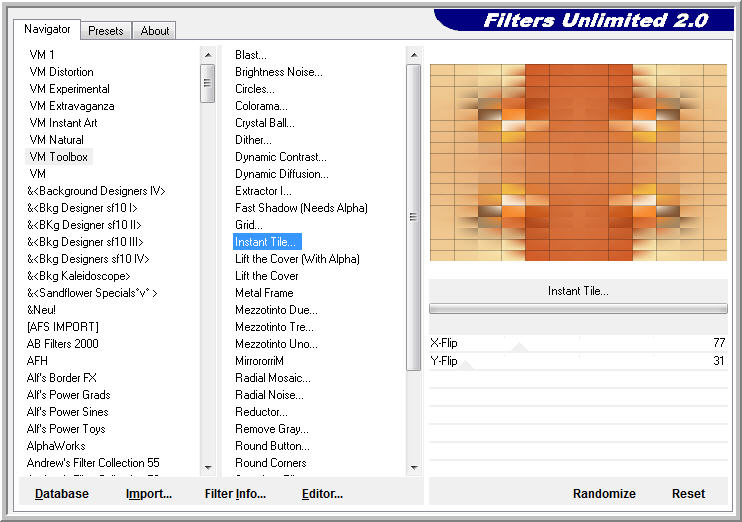The image size is (742, 522).
Task: Click the Import... button
Action: pos(149,494)
